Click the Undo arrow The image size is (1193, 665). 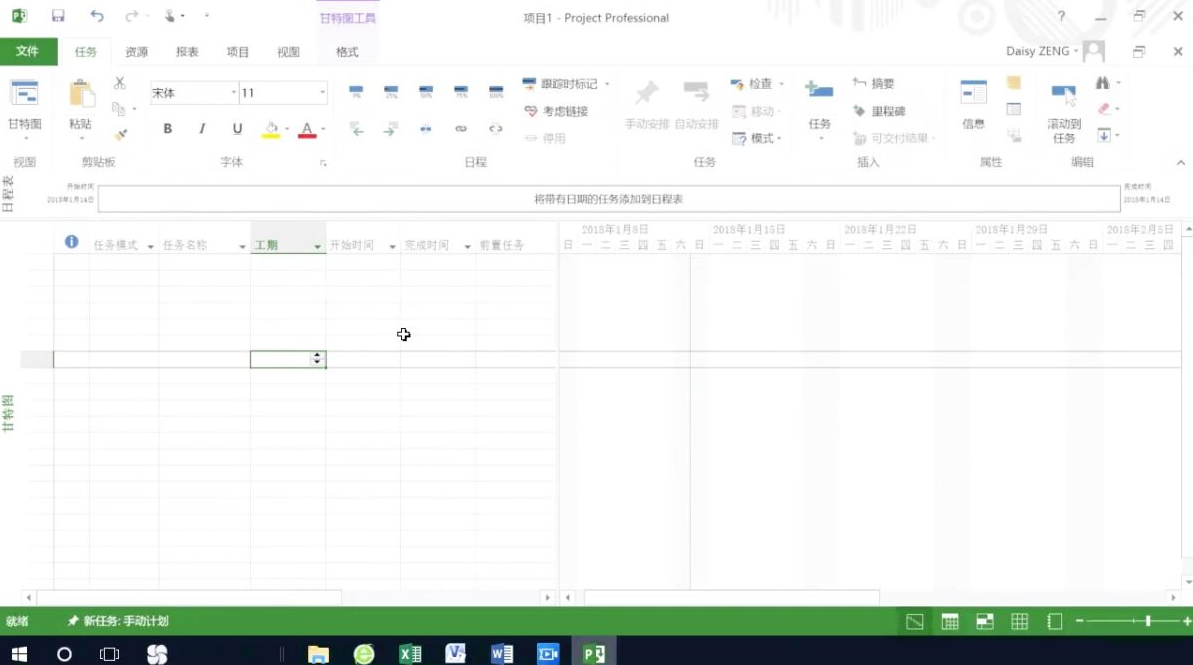coord(97,16)
